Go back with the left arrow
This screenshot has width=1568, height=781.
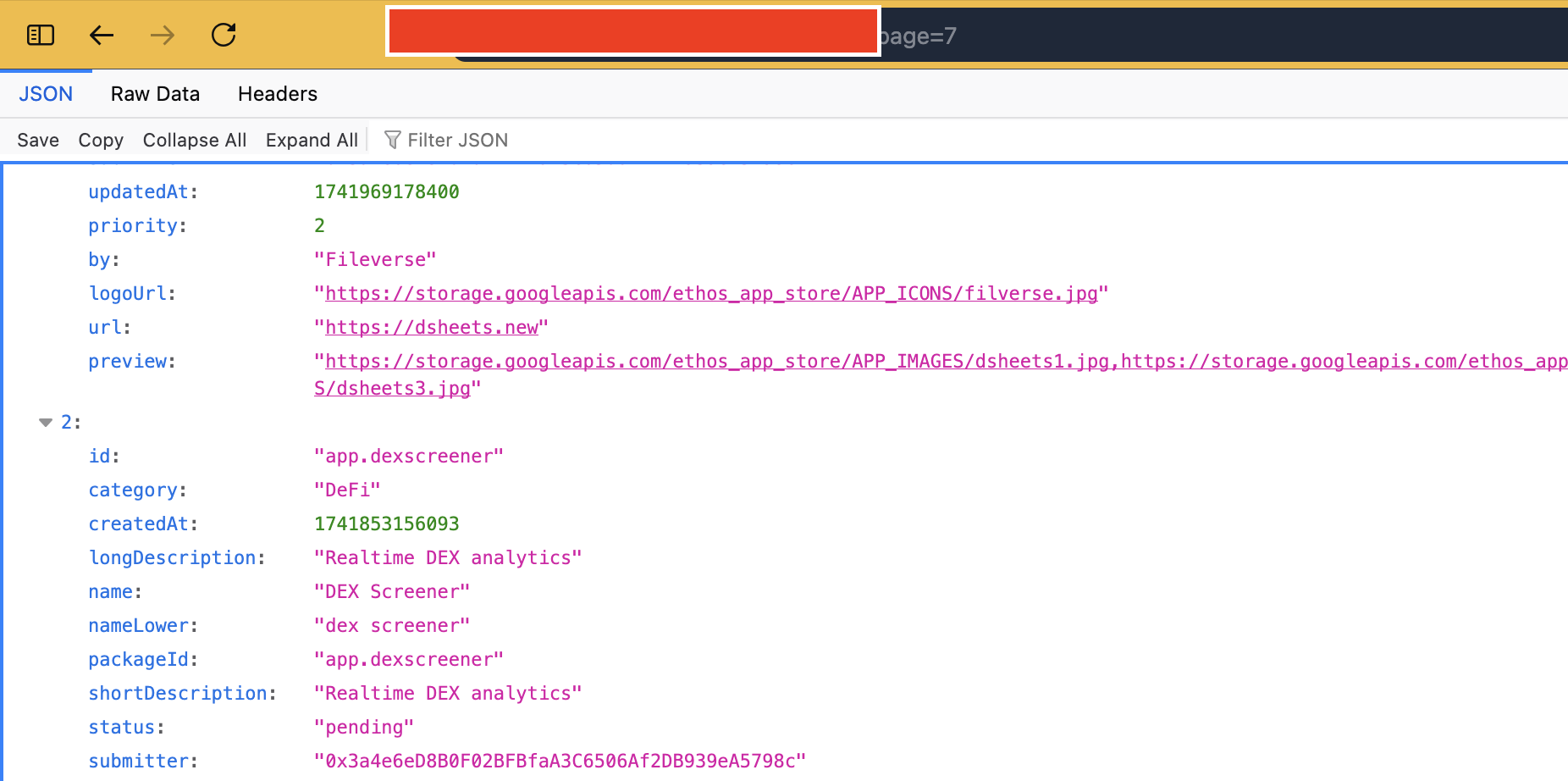tap(102, 35)
